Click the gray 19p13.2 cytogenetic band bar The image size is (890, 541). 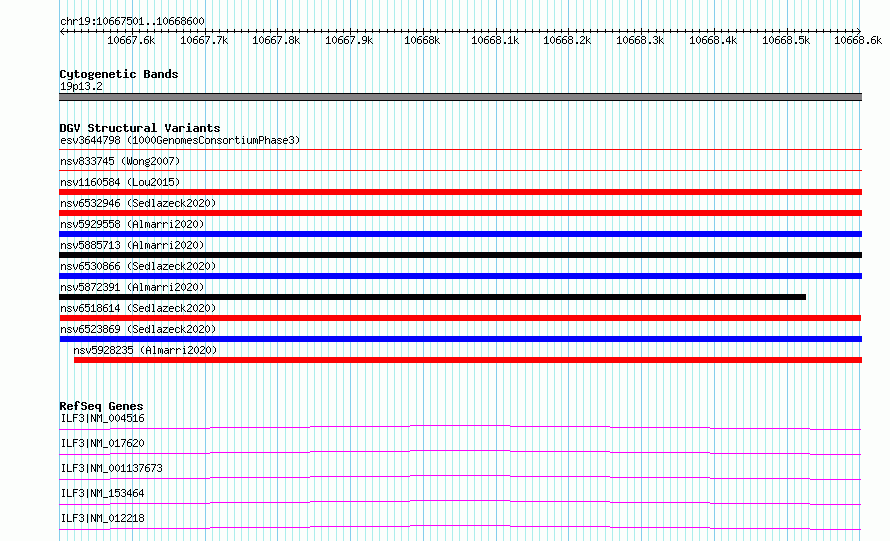[x=460, y=97]
